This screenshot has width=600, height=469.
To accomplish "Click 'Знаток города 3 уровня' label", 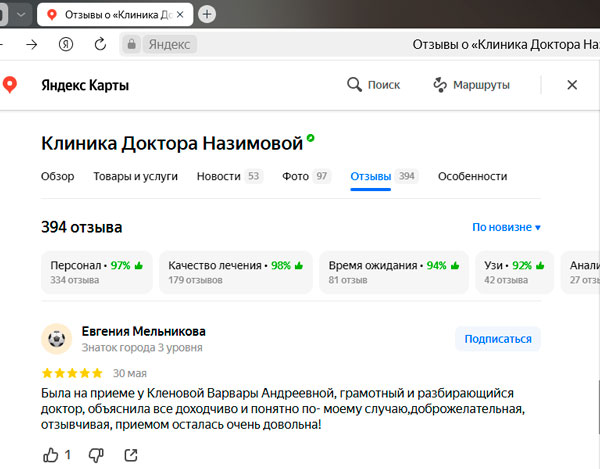I will [x=142, y=347].
